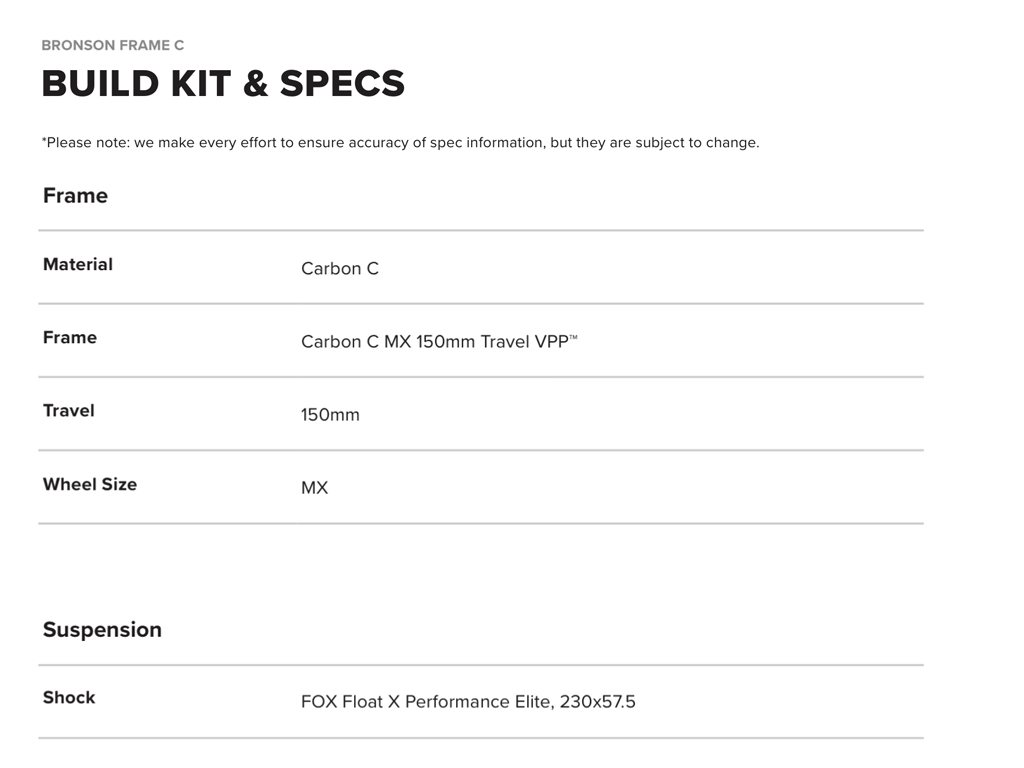Select the 150mm travel value
The image size is (1024, 768).
[330, 414]
